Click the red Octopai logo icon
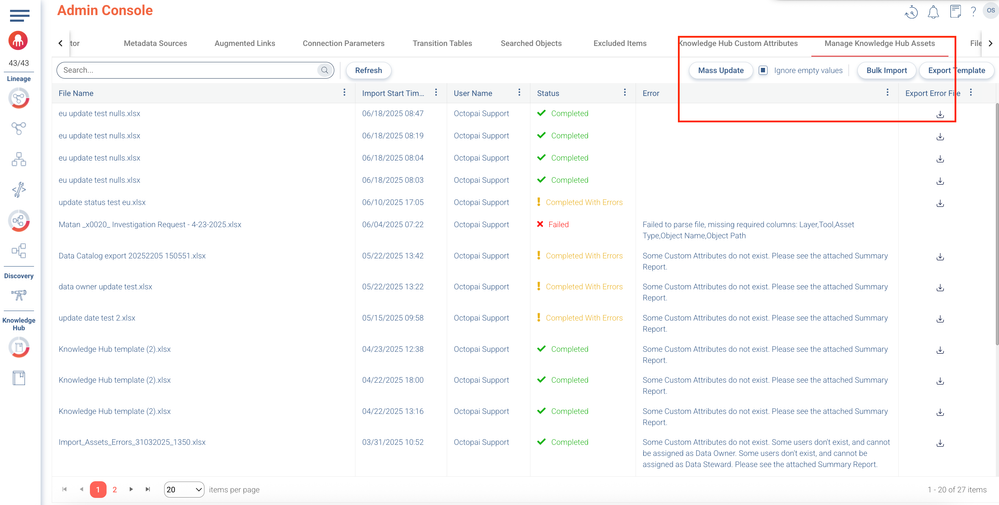 pyautogui.click(x=18, y=41)
